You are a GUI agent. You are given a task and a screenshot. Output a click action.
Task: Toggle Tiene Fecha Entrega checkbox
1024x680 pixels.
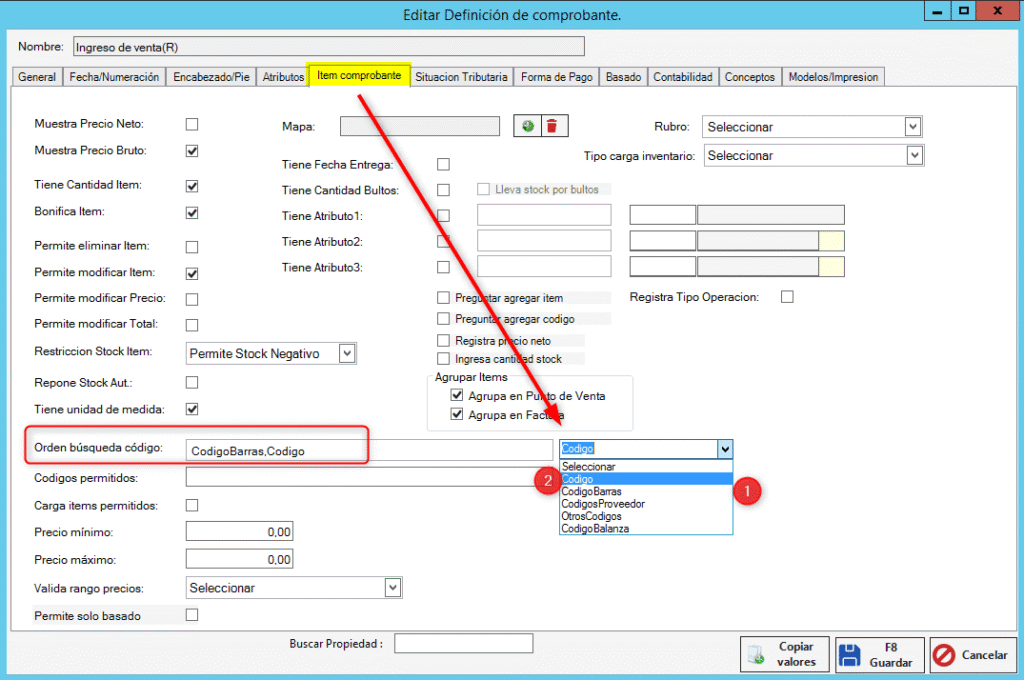click(x=443, y=164)
